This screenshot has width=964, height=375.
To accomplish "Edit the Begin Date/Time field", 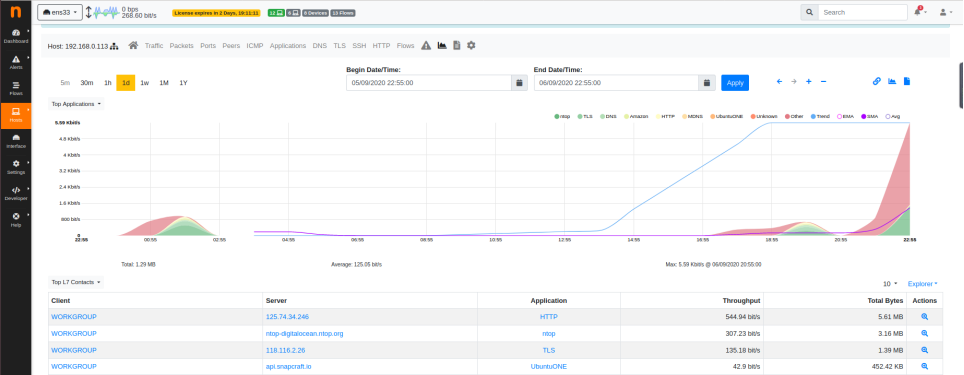I will 429,82.
